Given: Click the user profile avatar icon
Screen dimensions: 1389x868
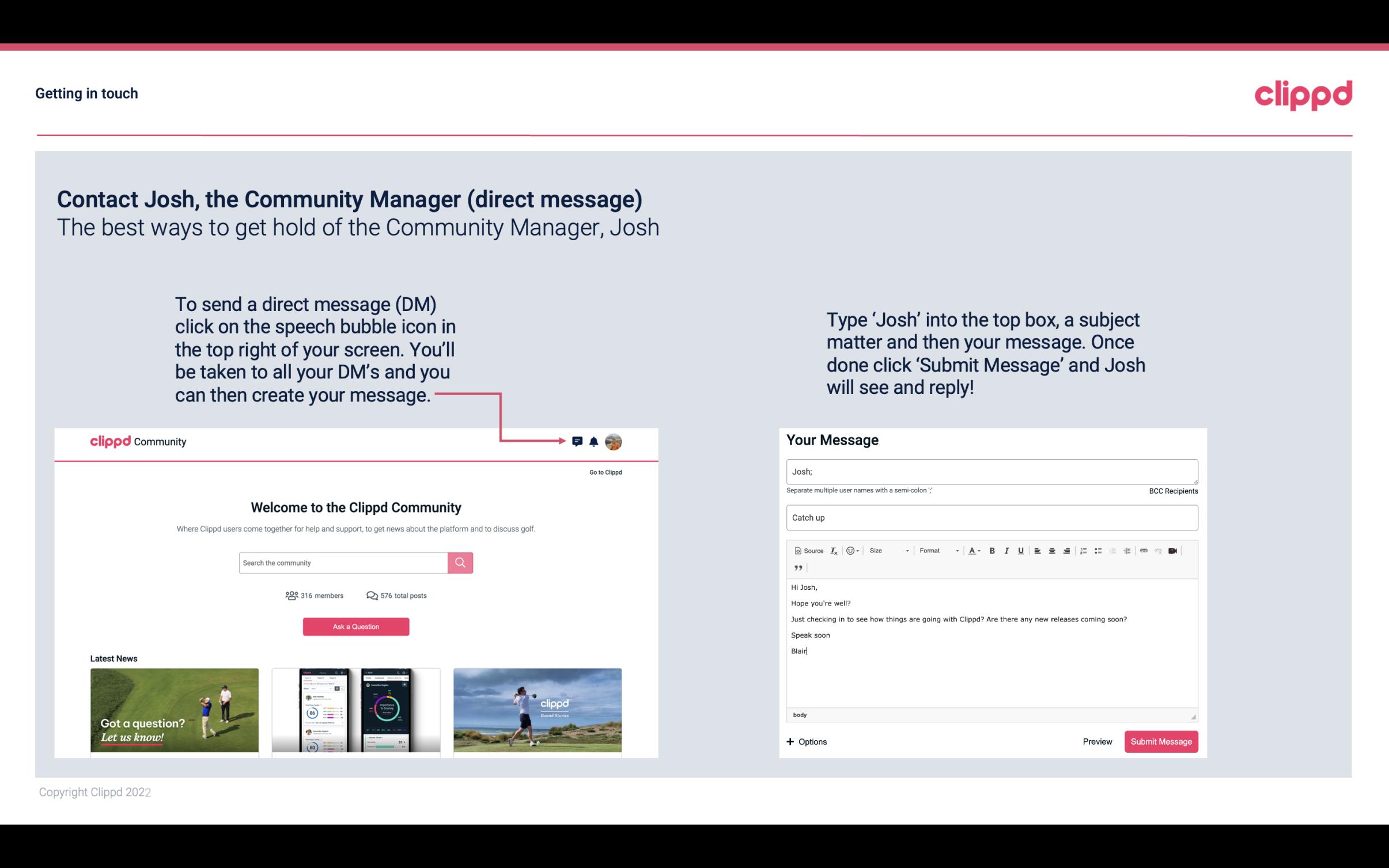Looking at the screenshot, I should click(614, 441).
